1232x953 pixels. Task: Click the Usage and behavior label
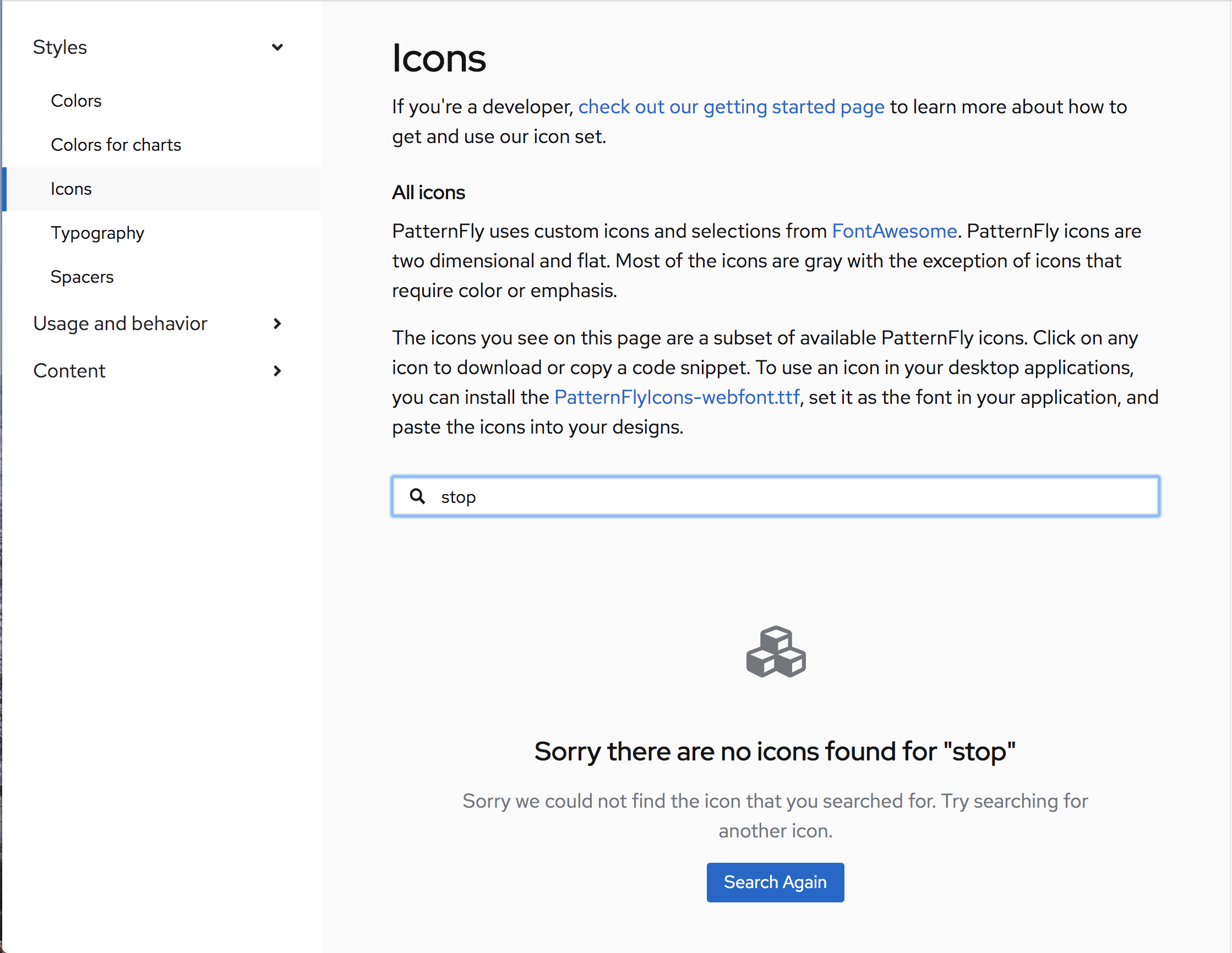click(x=120, y=324)
